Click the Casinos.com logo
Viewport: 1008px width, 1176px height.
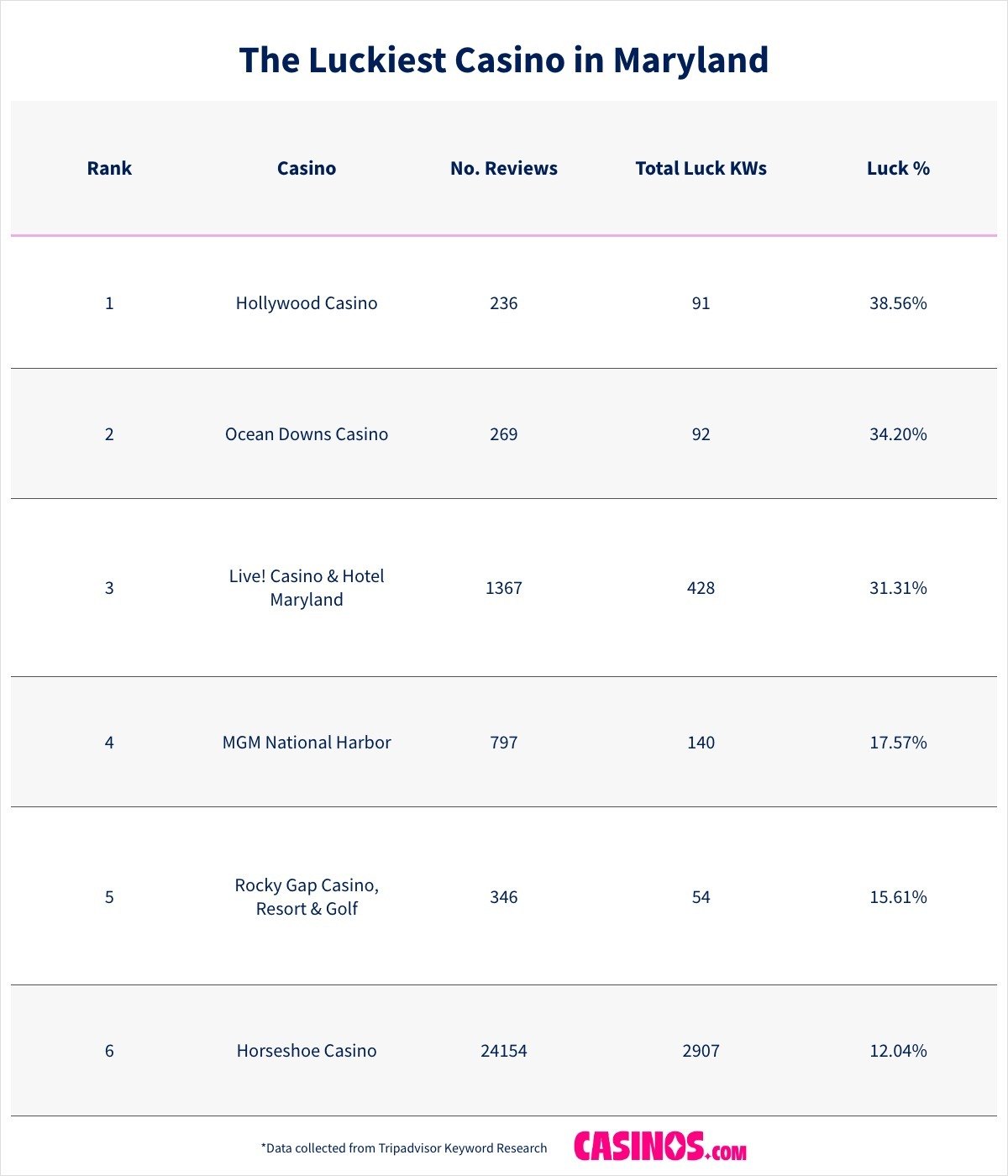click(660, 1147)
